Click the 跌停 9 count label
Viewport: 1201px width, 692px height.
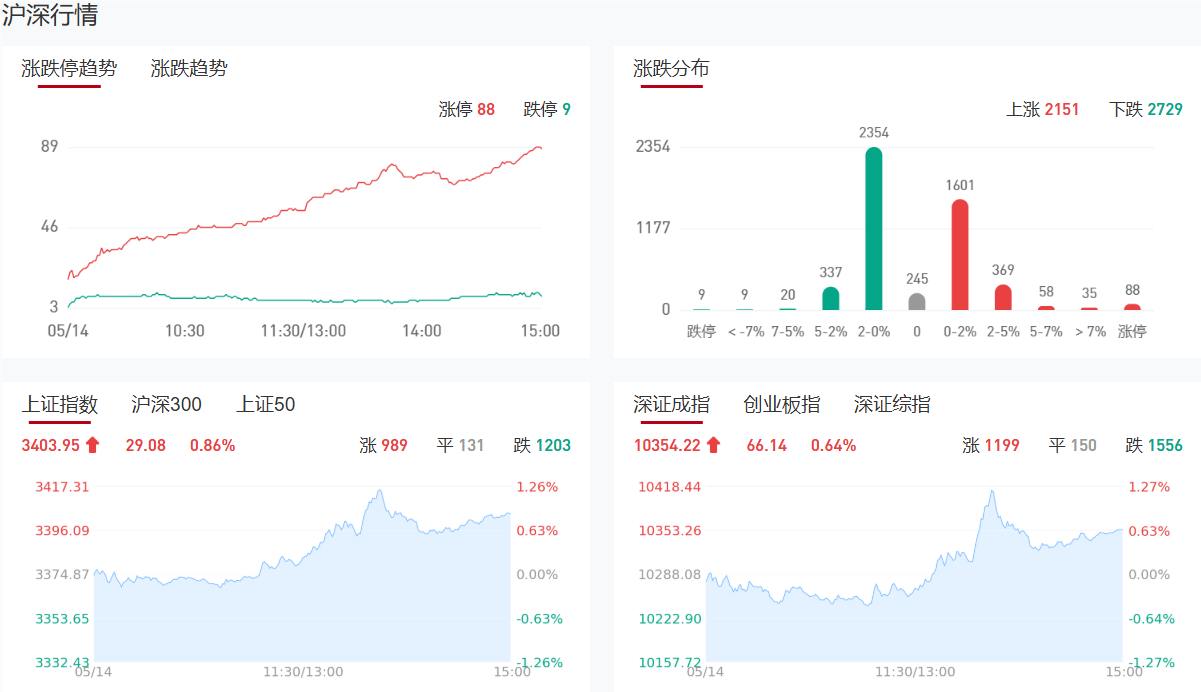(x=547, y=110)
